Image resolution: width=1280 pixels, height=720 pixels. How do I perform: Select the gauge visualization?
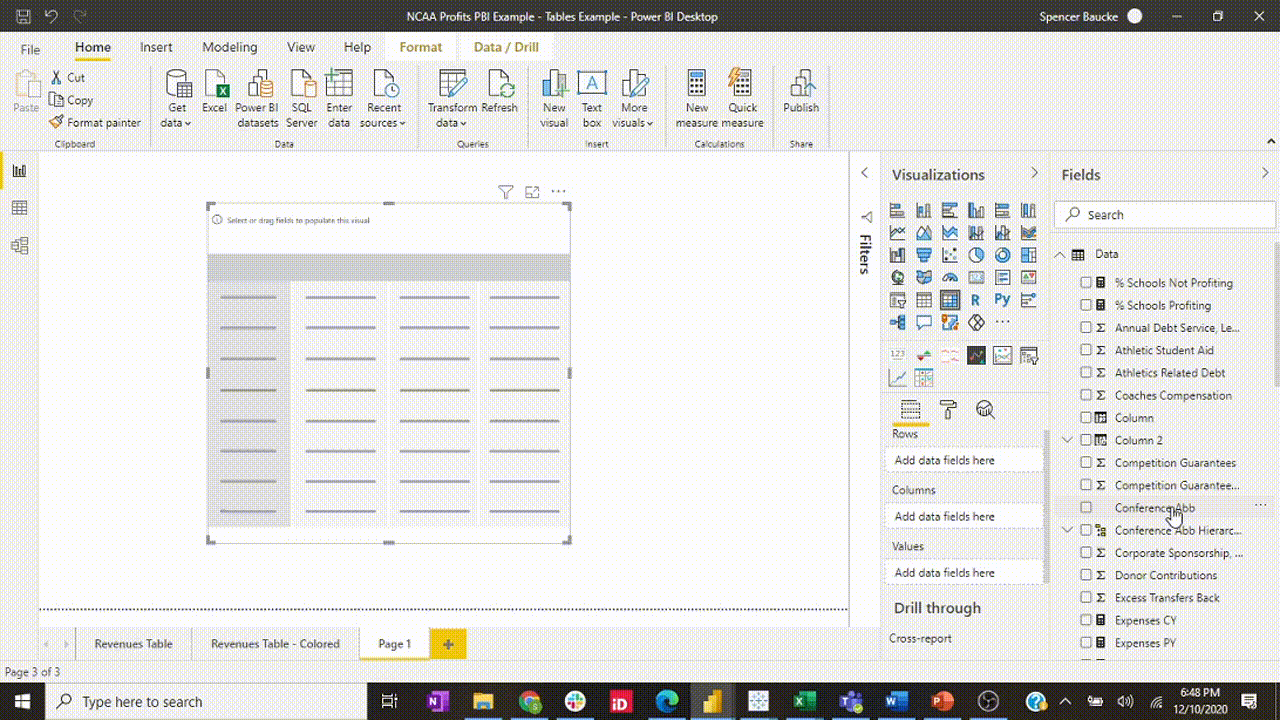(x=950, y=278)
